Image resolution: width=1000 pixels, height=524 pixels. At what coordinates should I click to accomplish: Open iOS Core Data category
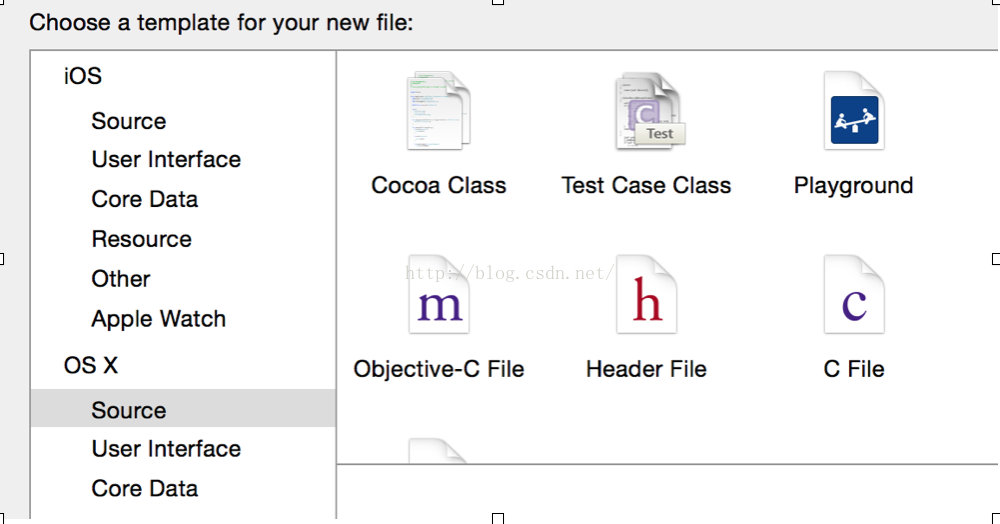pyautogui.click(x=145, y=199)
